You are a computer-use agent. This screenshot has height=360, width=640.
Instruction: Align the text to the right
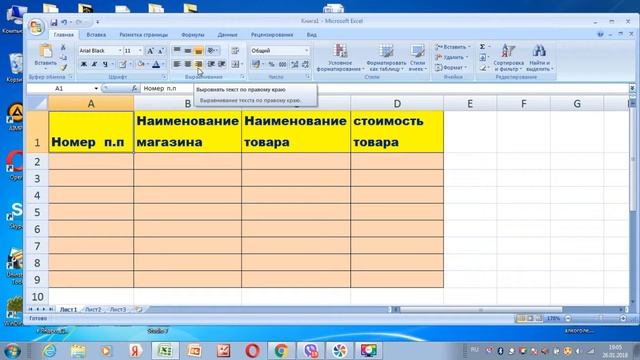(198, 64)
